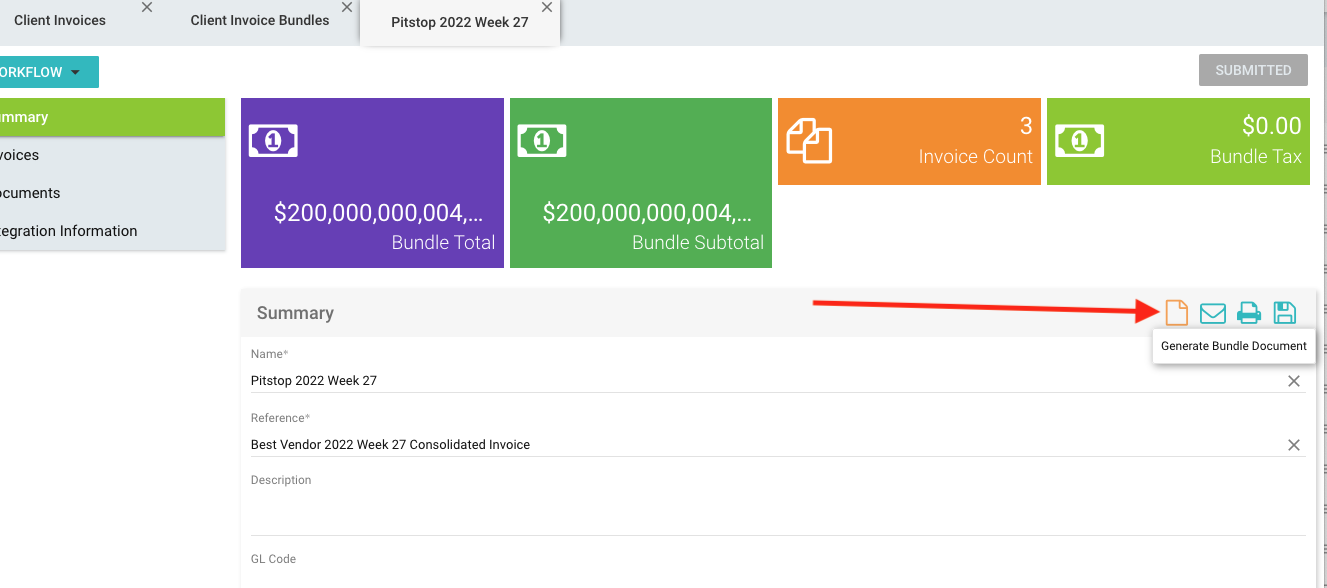Click the email envelope icon in Summary
1327x588 pixels.
(1212, 313)
